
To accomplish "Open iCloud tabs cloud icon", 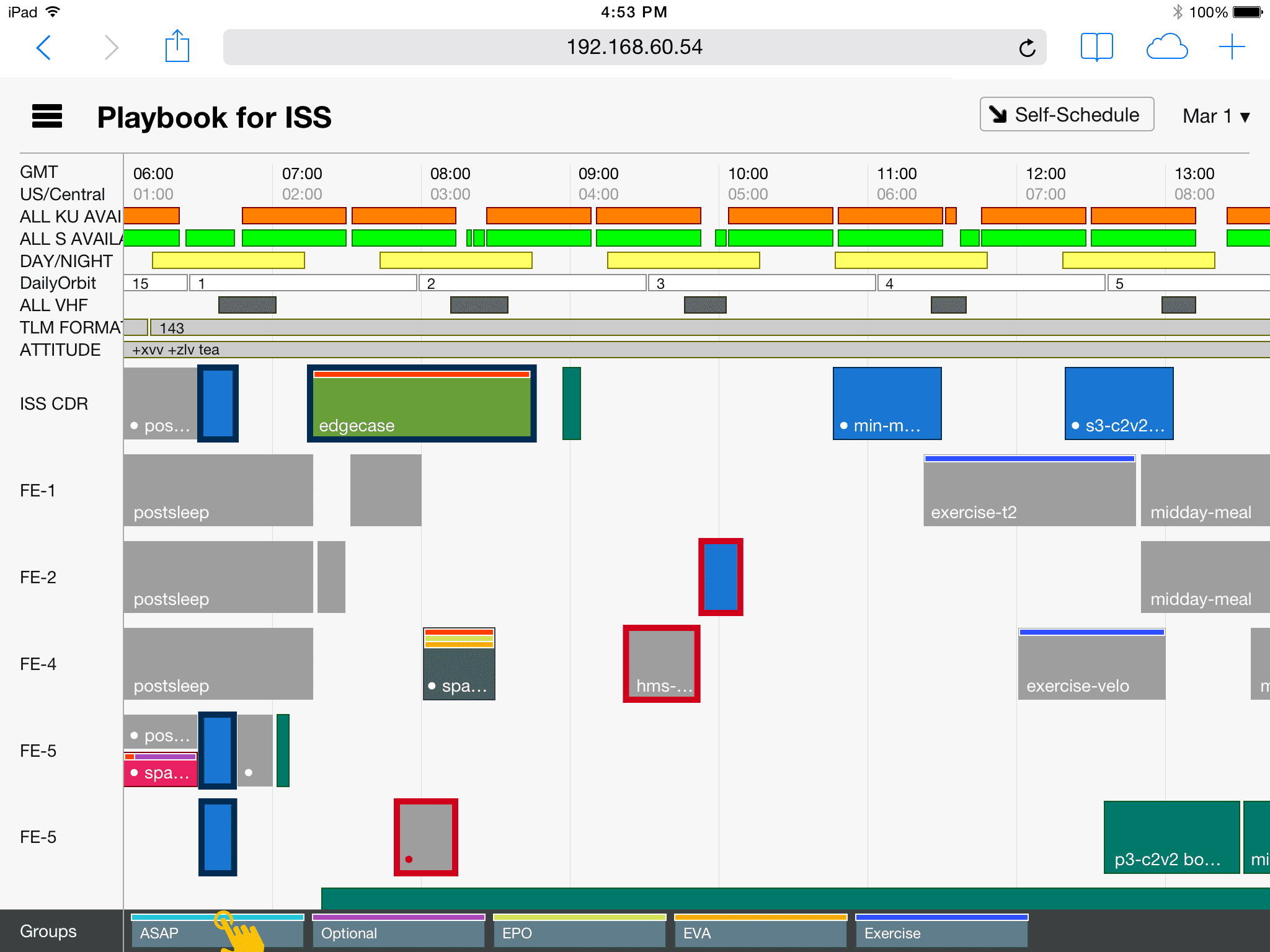I will (x=1166, y=47).
